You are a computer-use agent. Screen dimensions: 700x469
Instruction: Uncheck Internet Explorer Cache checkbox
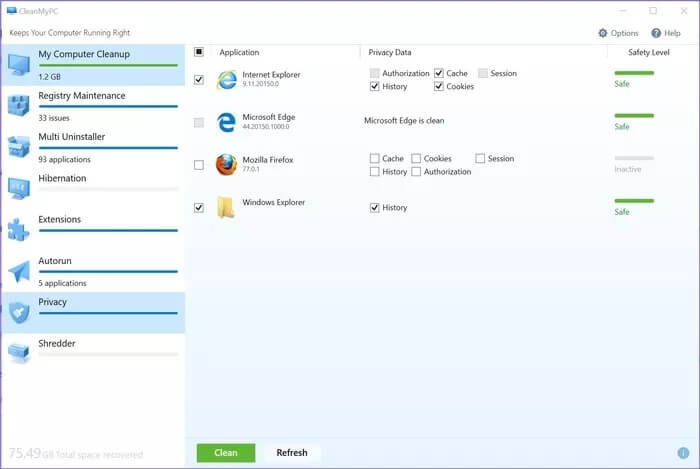(439, 73)
